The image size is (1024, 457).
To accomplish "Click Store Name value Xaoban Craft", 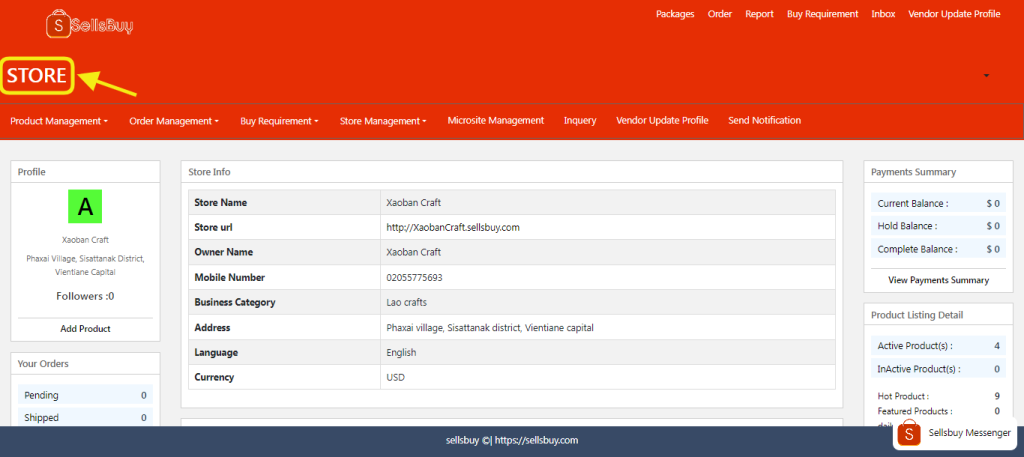I will coord(414,202).
